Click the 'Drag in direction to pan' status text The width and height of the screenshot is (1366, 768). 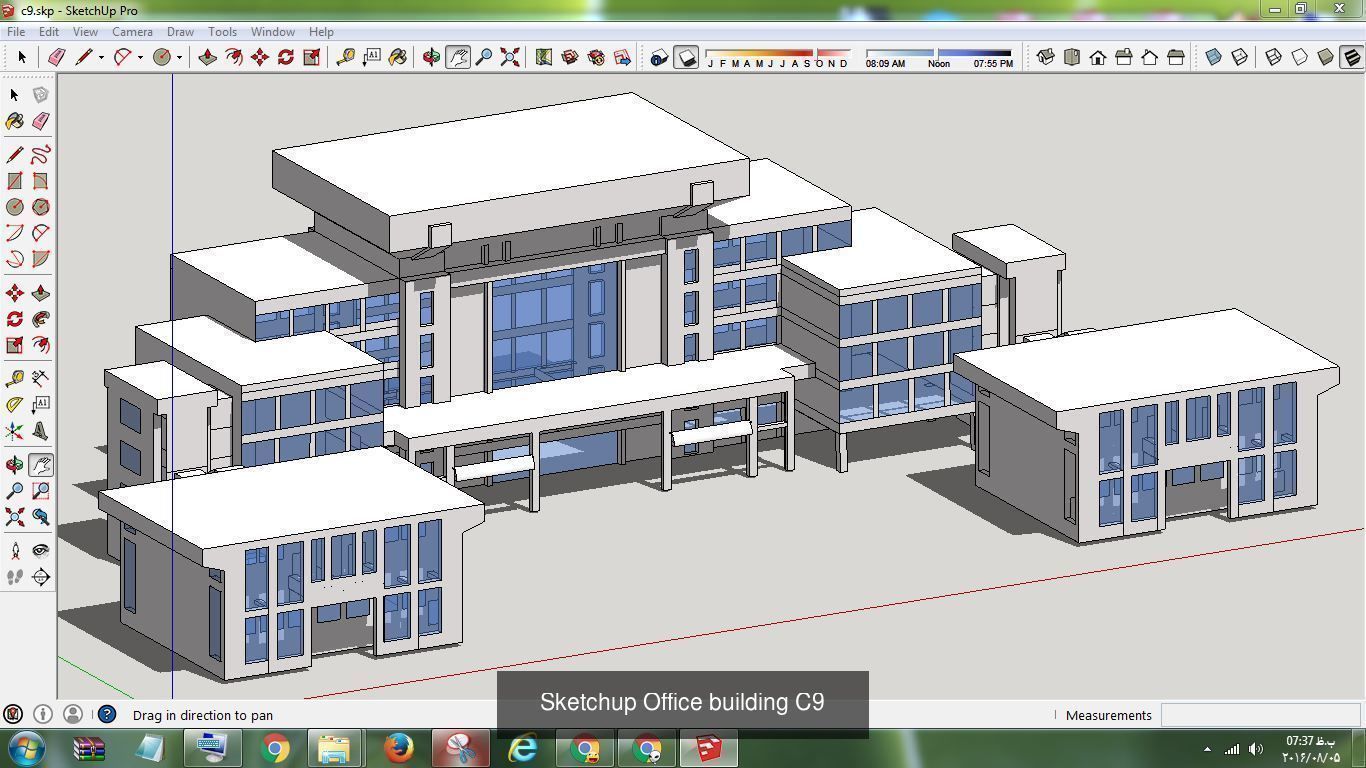(x=203, y=715)
